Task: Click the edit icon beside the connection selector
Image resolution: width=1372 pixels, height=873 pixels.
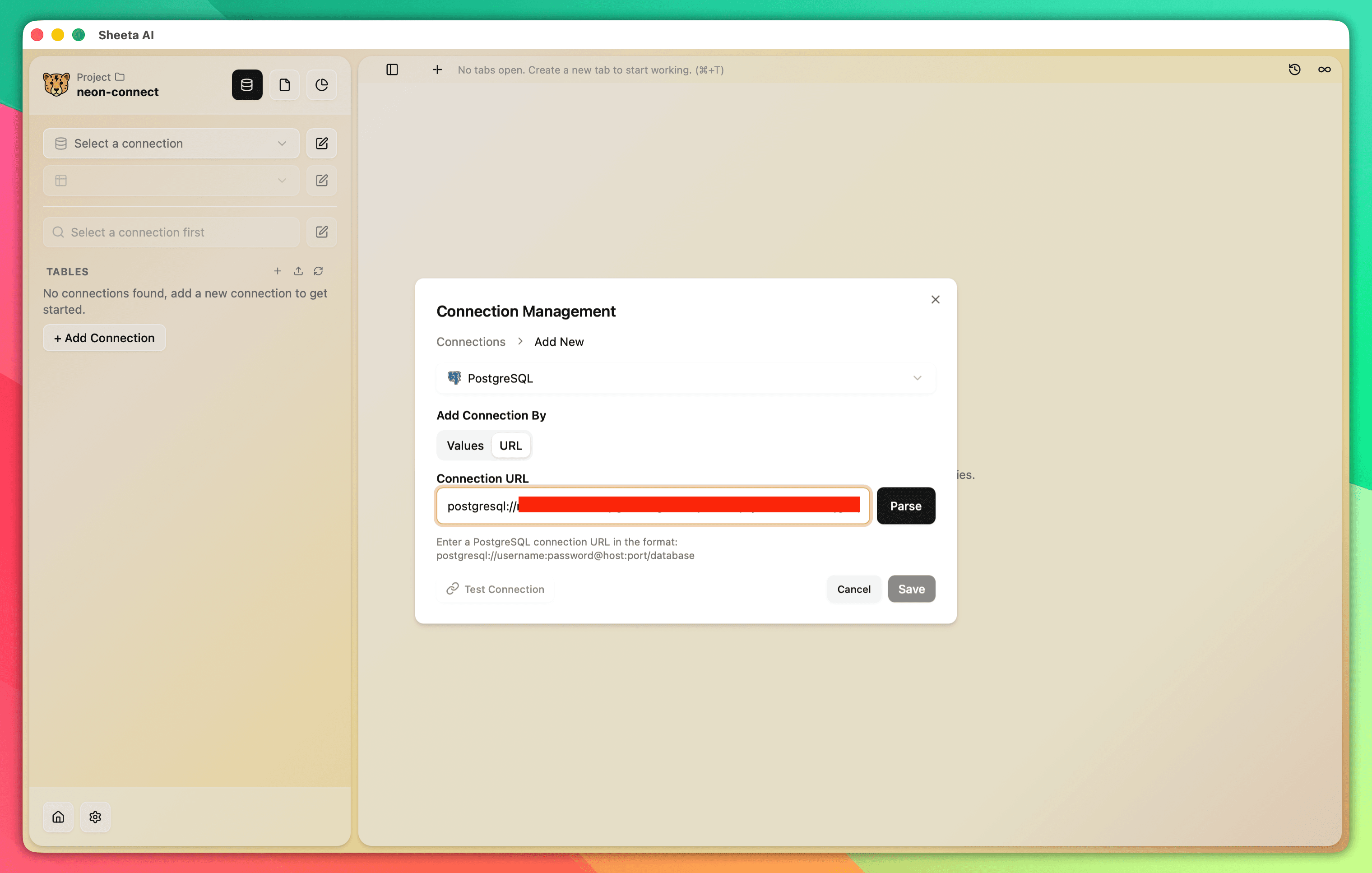Action: pyautogui.click(x=321, y=143)
